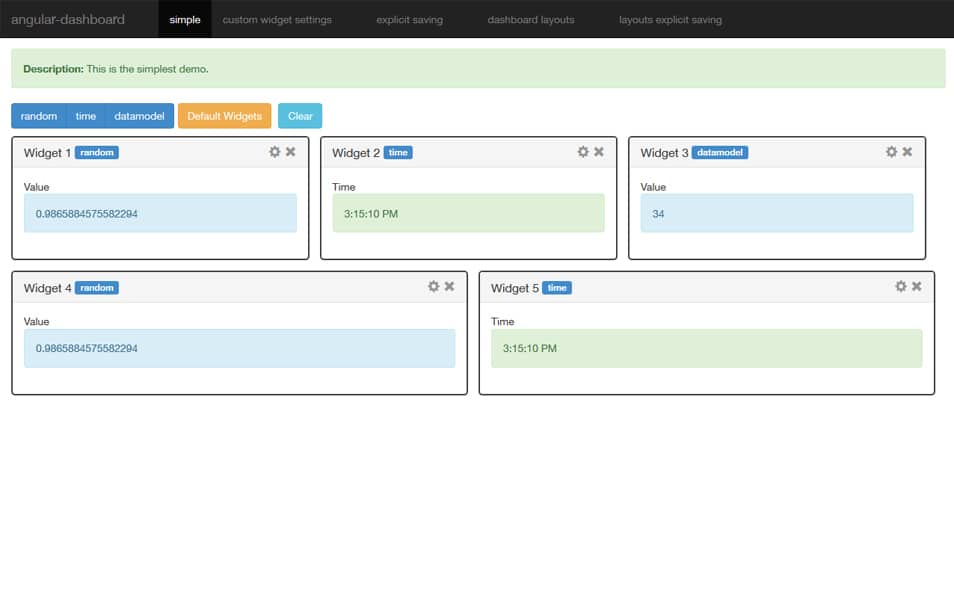This screenshot has height=600, width=954.
Task: Open settings for Widget 4
Action: [433, 286]
